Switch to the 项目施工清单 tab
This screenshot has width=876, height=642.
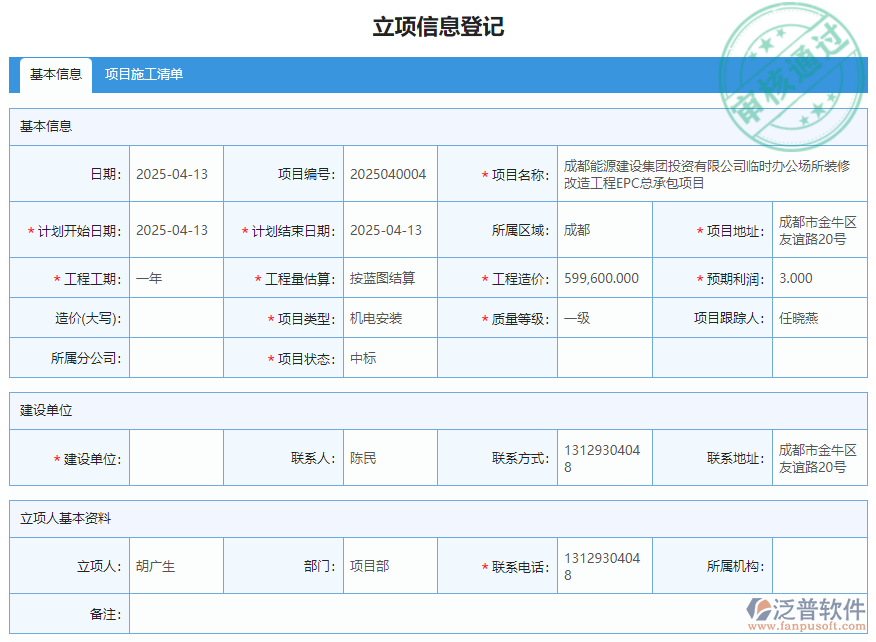142,74
